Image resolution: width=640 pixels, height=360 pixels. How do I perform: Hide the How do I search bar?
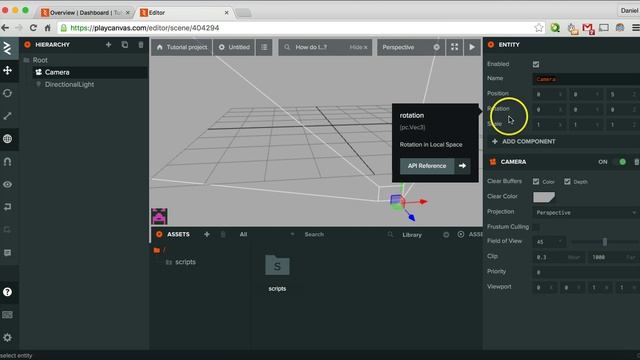tap(358, 47)
